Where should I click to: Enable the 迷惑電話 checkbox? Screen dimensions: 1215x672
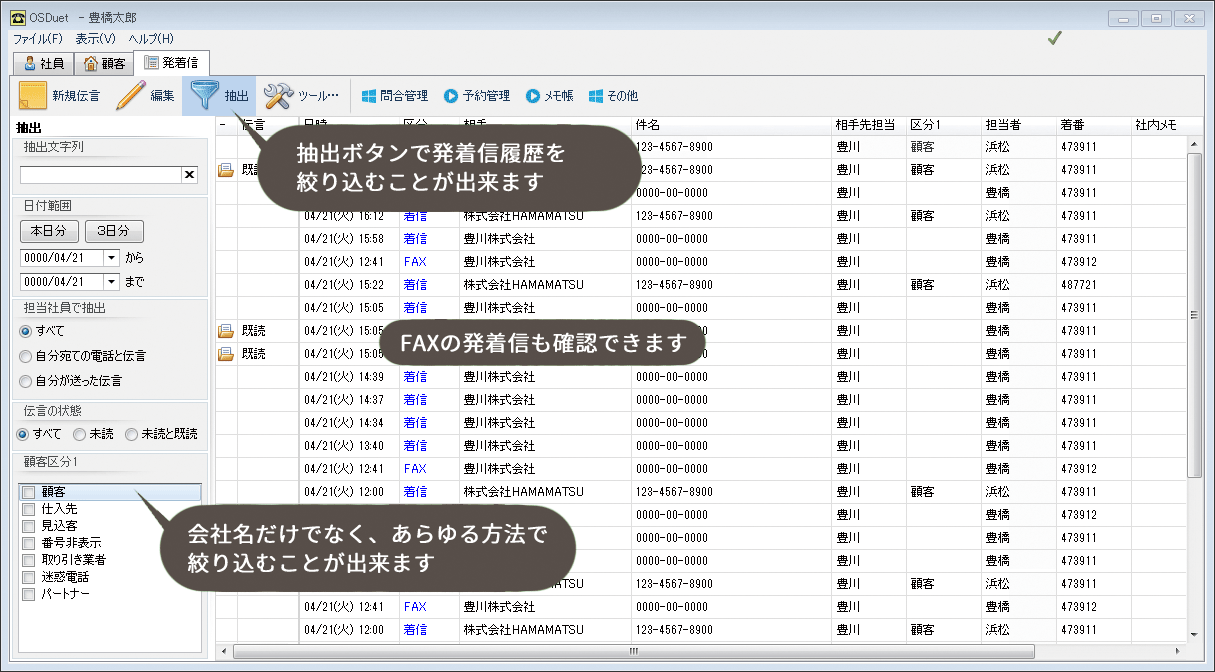[29, 577]
